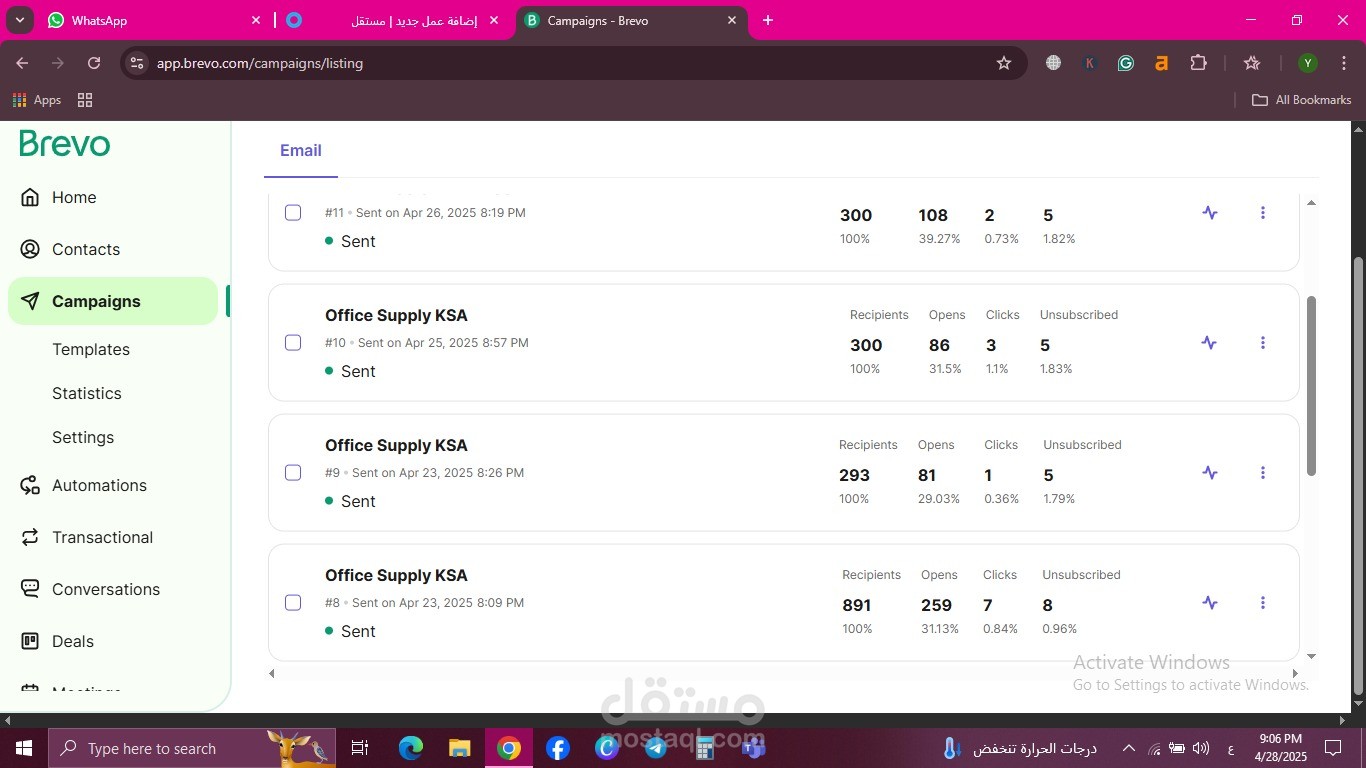Screen dimensions: 1366x768
Task: View the report icon for campaign #11
Action: (x=1210, y=213)
